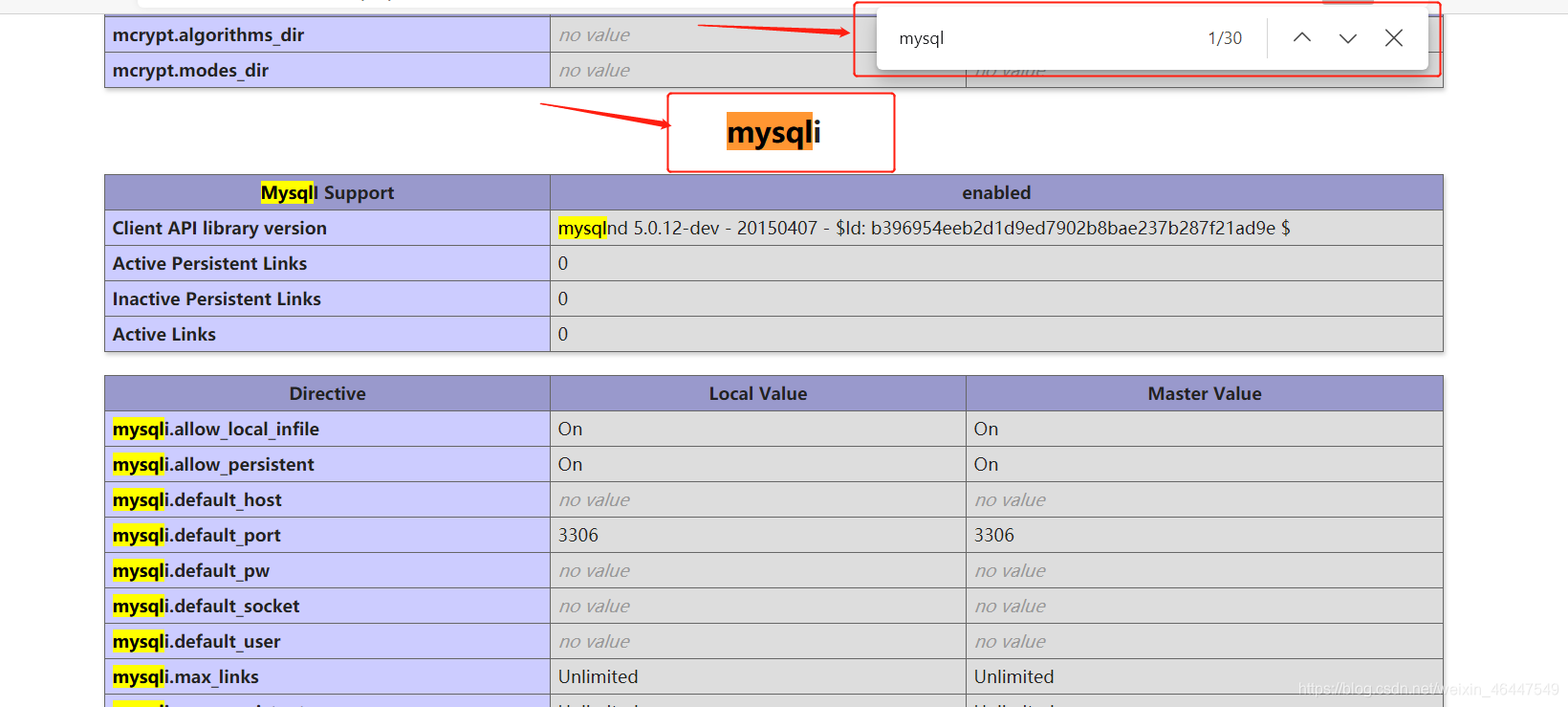Close the find bar
Image resolution: width=1568 pixels, height=707 pixels.
(x=1394, y=38)
